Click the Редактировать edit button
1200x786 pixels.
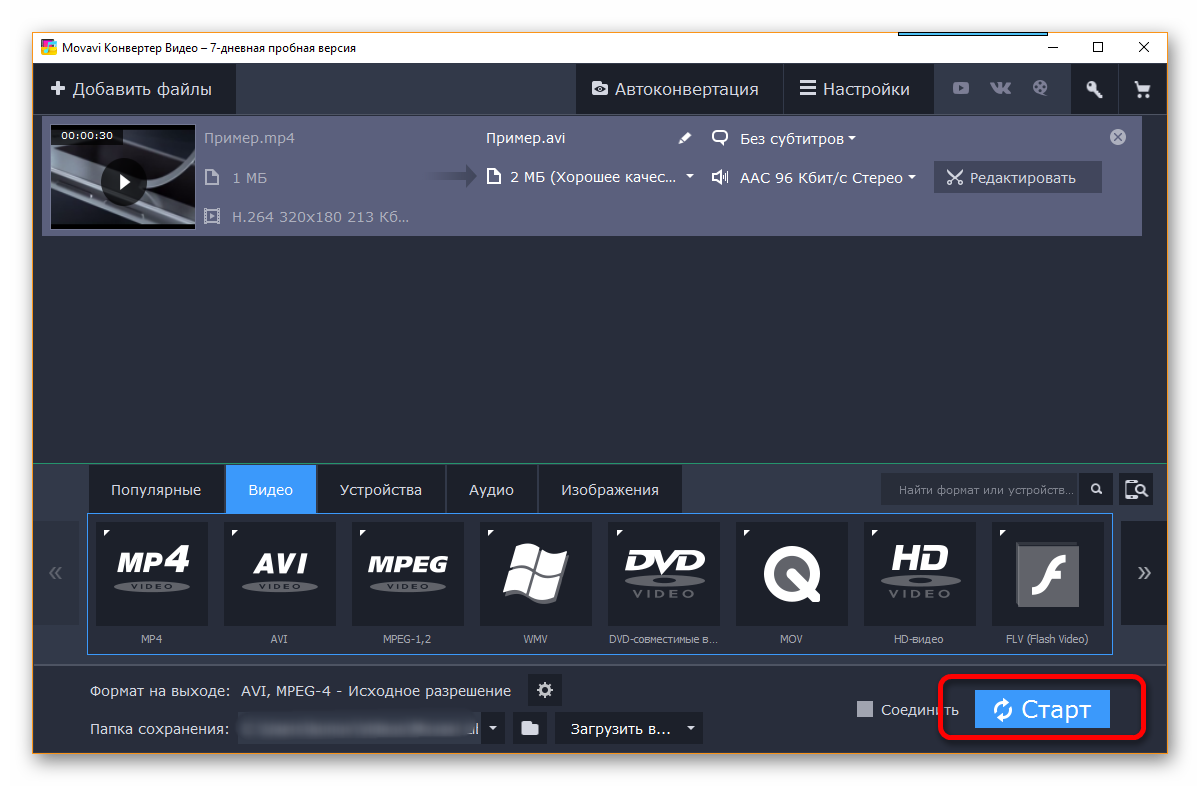(1017, 177)
